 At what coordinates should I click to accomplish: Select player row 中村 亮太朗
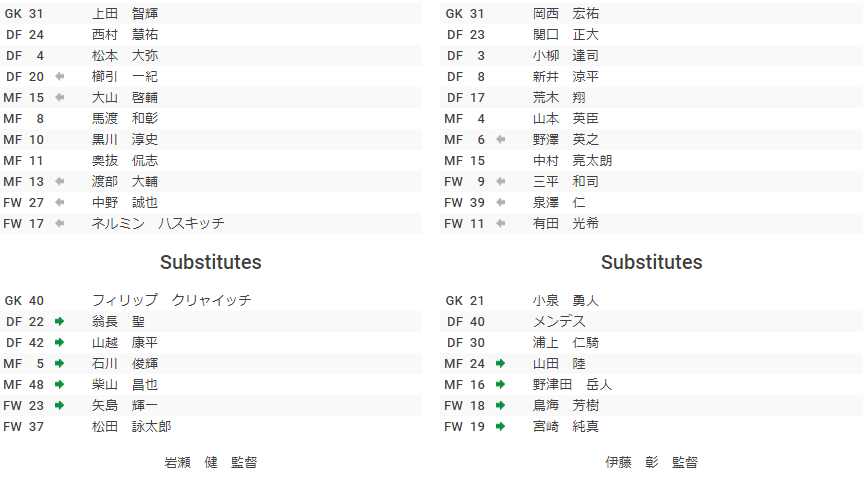[x=652, y=161]
